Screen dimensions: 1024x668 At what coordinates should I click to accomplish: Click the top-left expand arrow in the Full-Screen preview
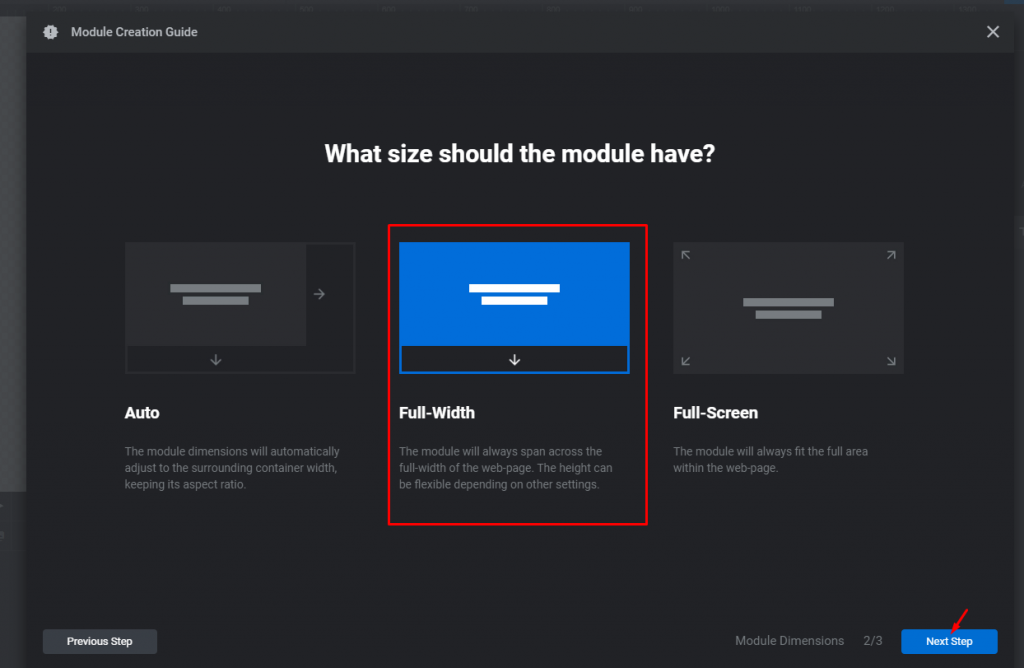tap(686, 255)
